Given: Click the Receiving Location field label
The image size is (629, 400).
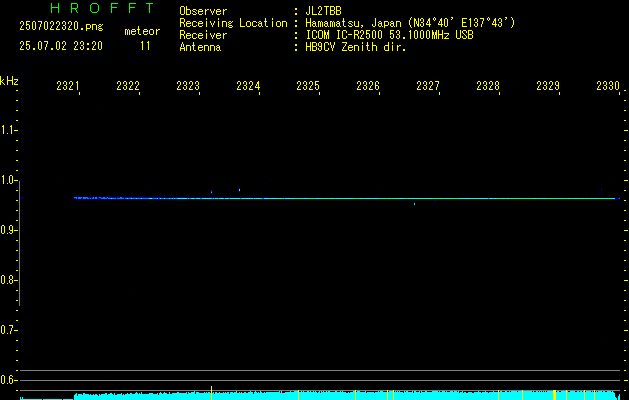Looking at the screenshot, I should tap(233, 23).
